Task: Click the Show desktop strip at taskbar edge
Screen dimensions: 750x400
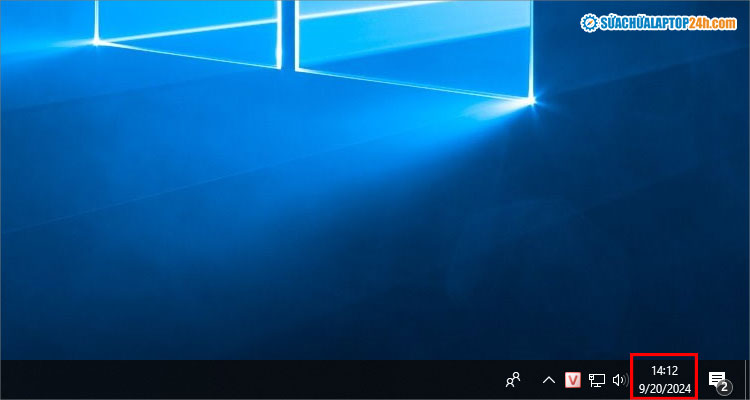Action: pyautogui.click(x=746, y=380)
